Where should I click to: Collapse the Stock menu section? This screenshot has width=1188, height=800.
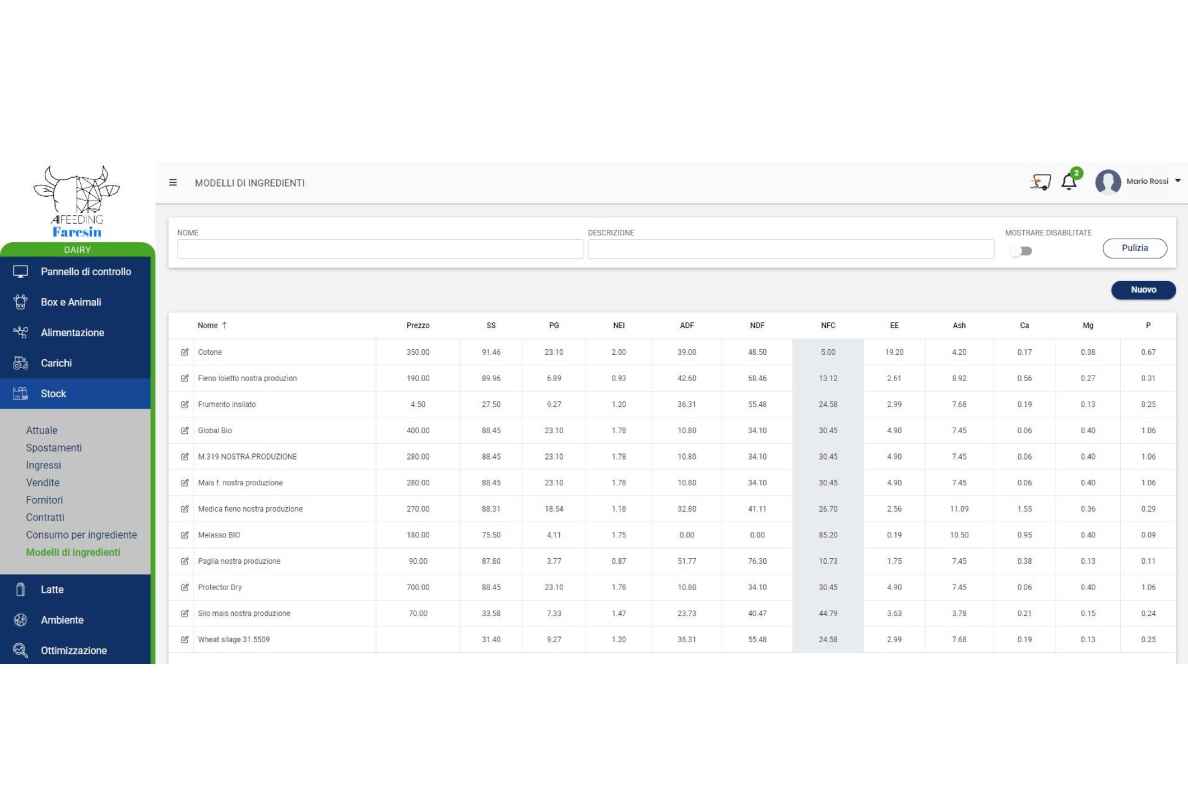click(x=76, y=393)
